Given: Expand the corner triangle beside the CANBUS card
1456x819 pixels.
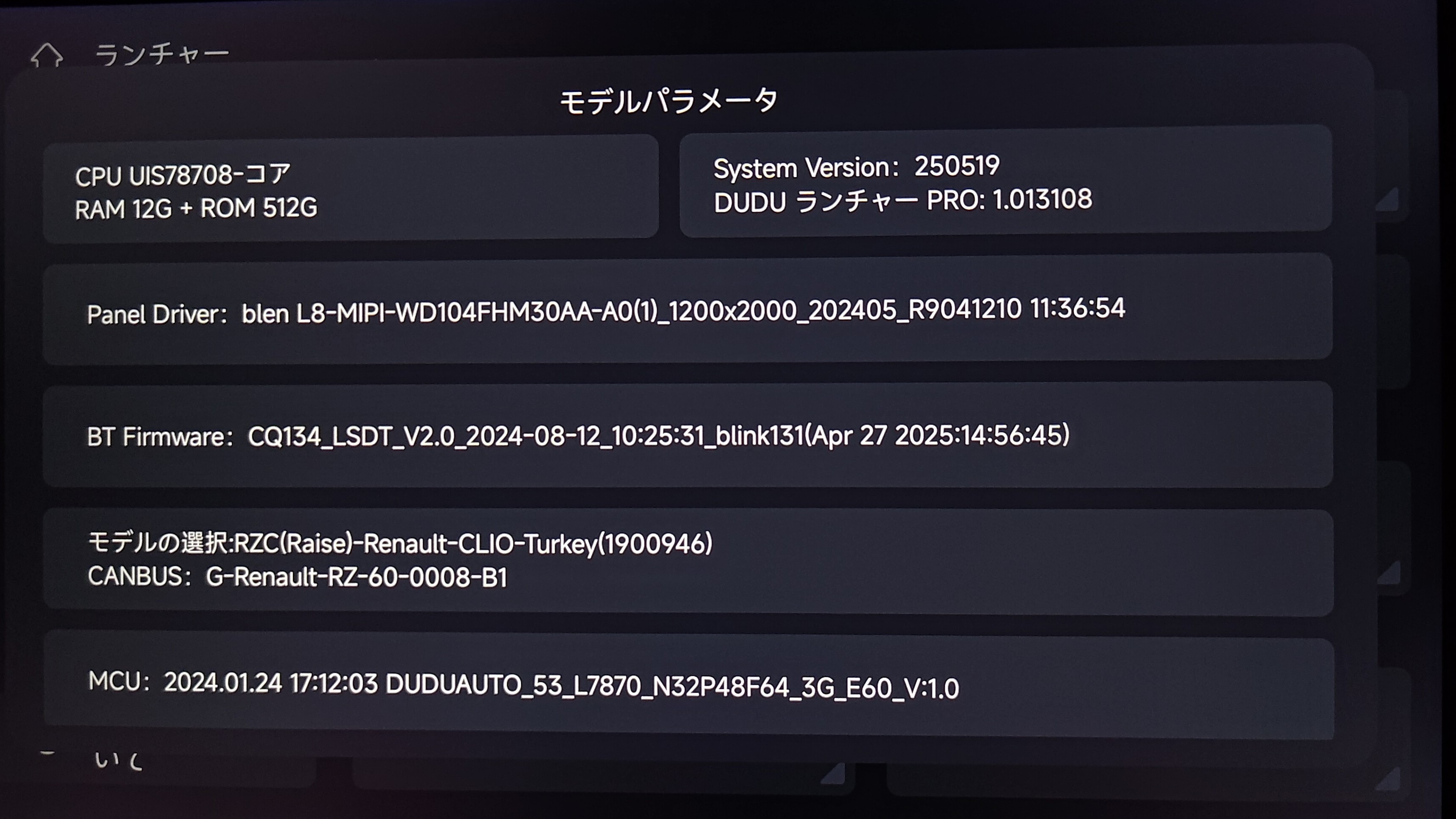Looking at the screenshot, I should pos(1389,573).
